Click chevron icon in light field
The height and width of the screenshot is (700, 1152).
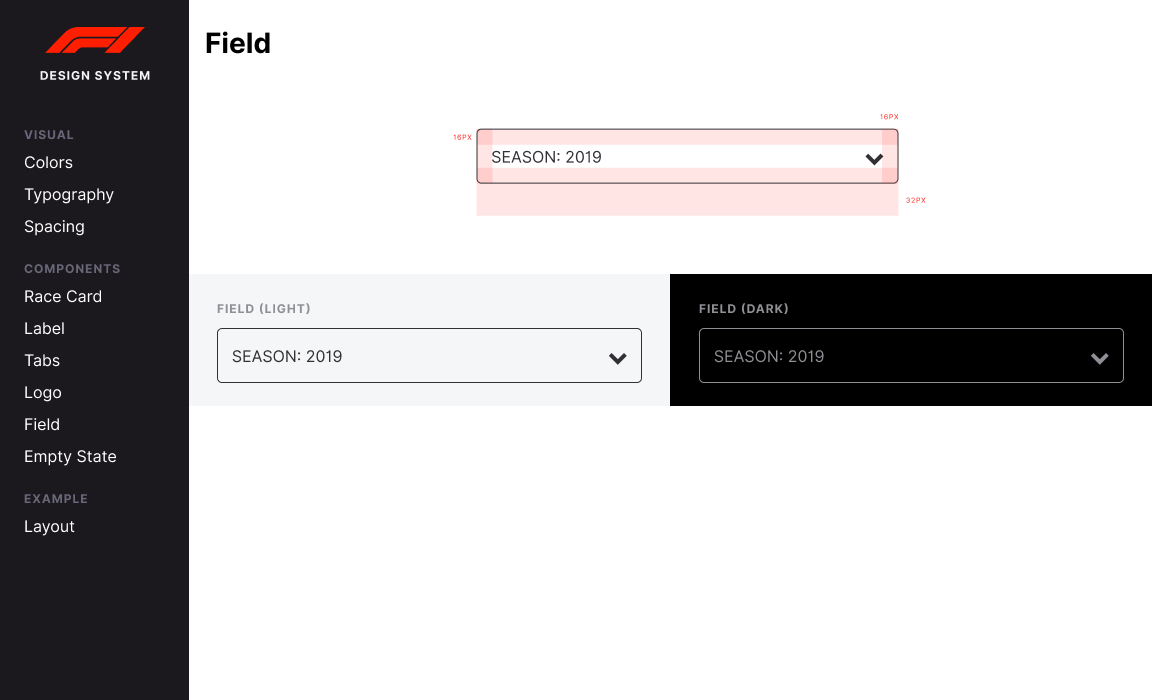click(617, 358)
